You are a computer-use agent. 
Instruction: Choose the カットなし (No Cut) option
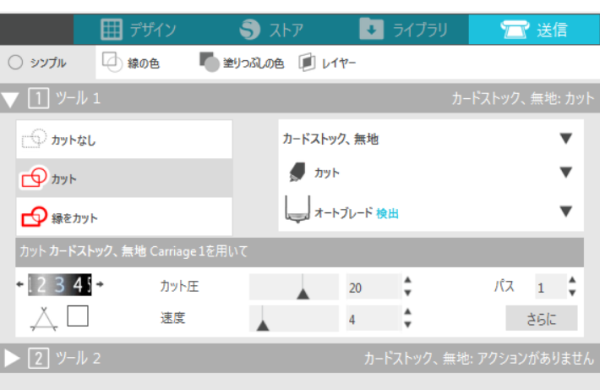pos(124,139)
